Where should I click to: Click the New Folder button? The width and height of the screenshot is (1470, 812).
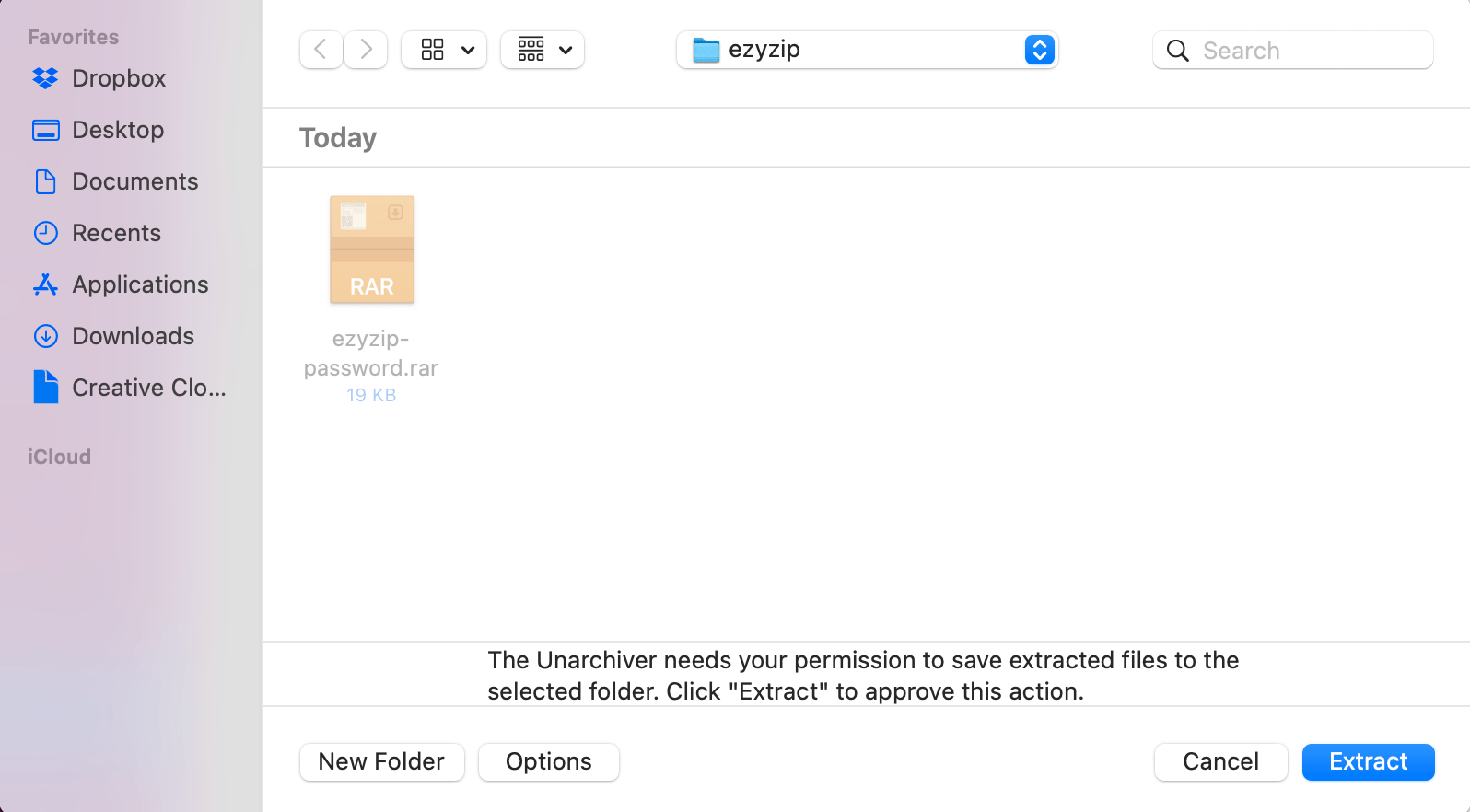click(381, 762)
